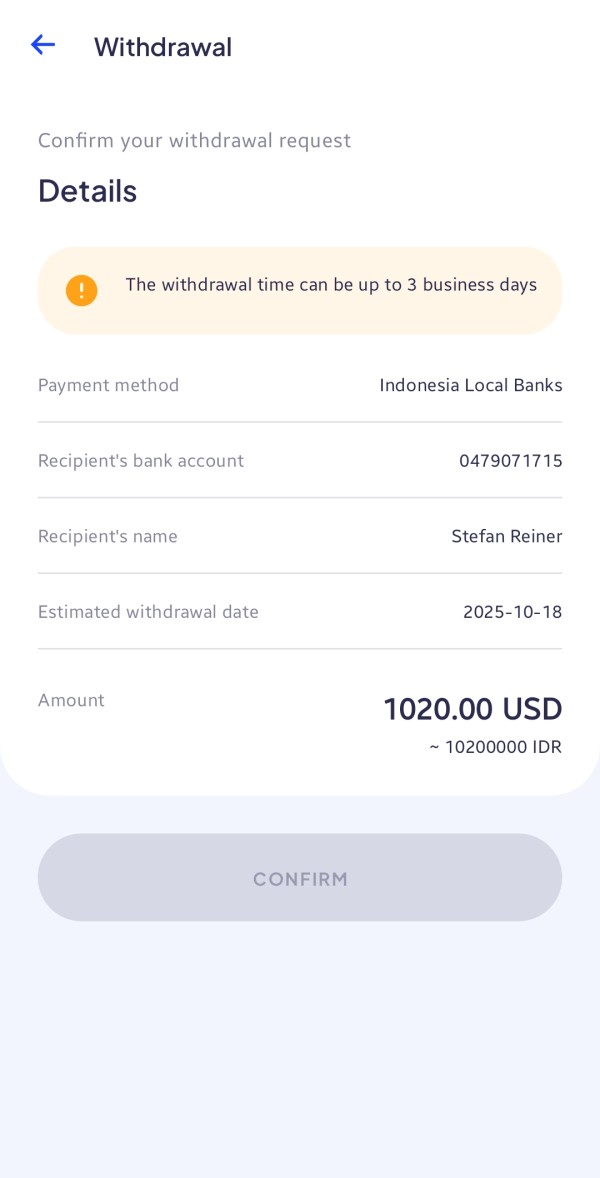This screenshot has width=600, height=1178.
Task: Select the recipient name Stefan Reiner
Action: 507,537
